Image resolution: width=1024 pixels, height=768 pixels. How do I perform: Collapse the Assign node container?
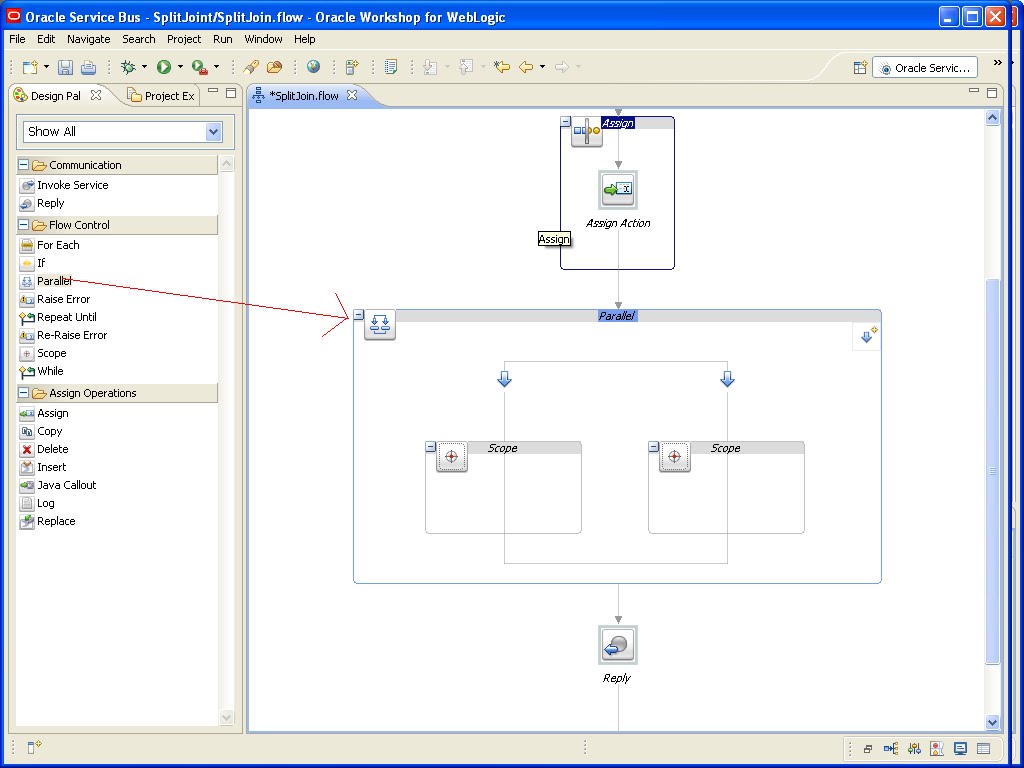coord(566,121)
